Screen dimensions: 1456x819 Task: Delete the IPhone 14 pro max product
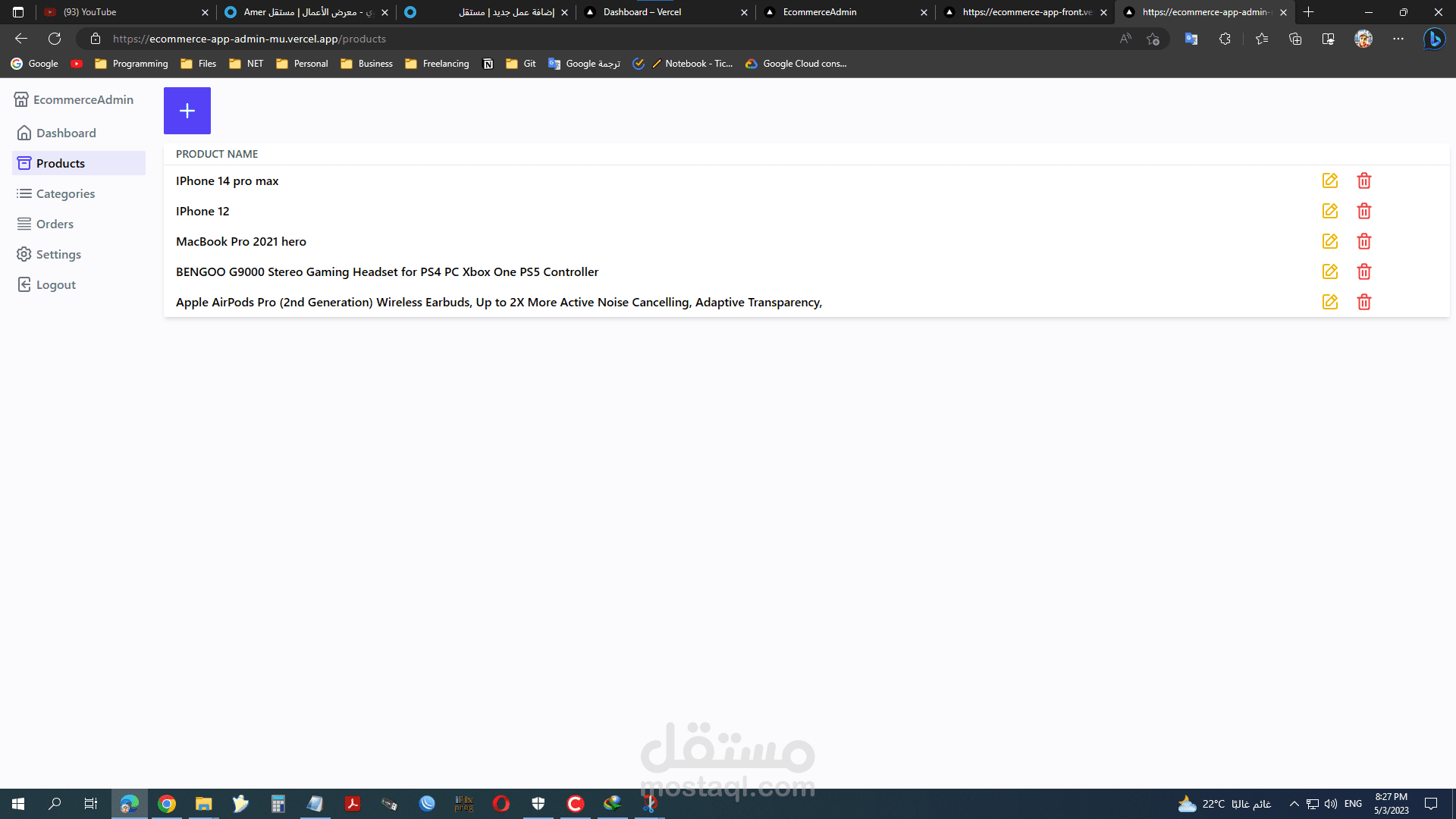tap(1363, 180)
